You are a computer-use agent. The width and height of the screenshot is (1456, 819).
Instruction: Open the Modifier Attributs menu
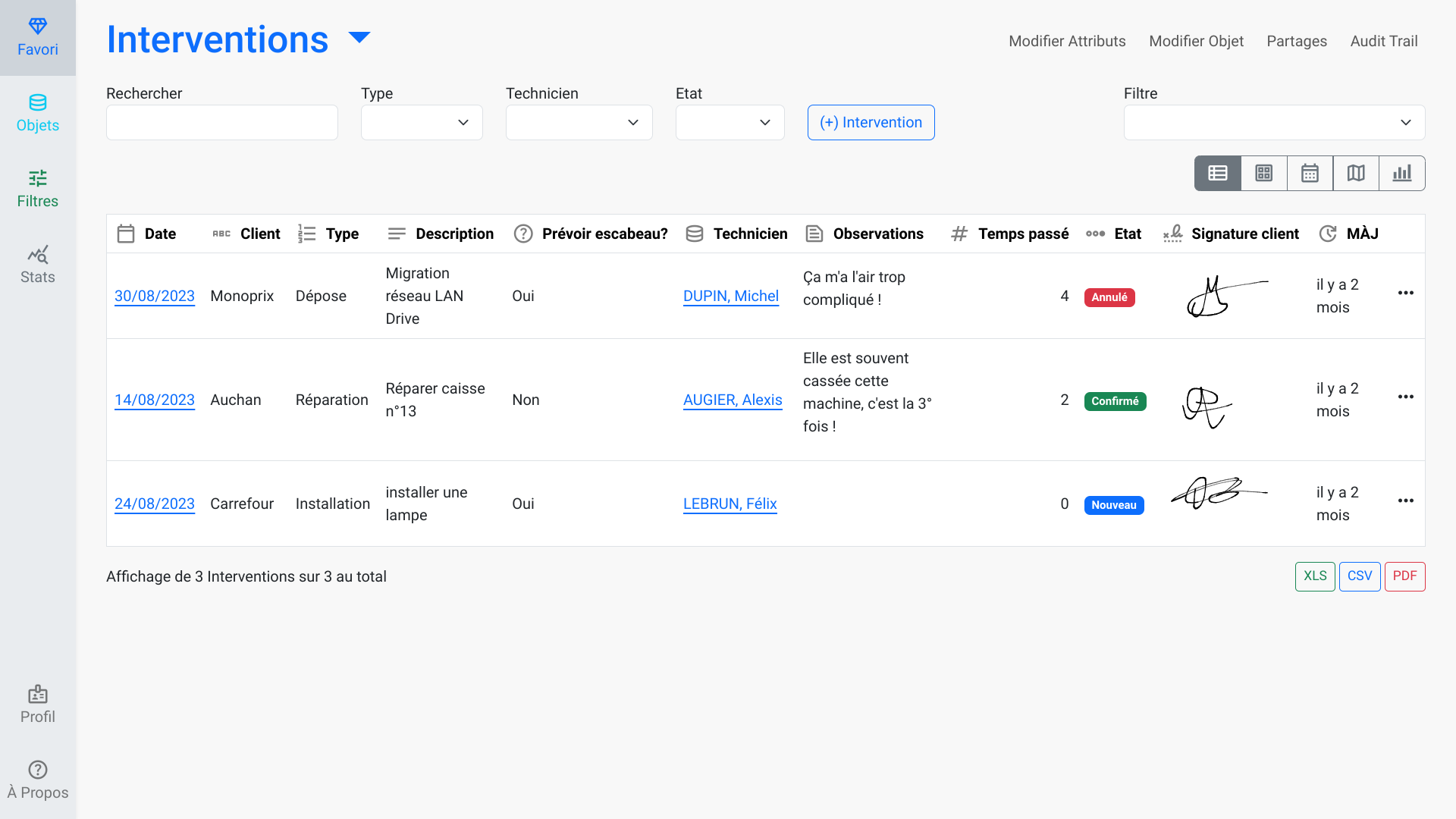(1067, 41)
